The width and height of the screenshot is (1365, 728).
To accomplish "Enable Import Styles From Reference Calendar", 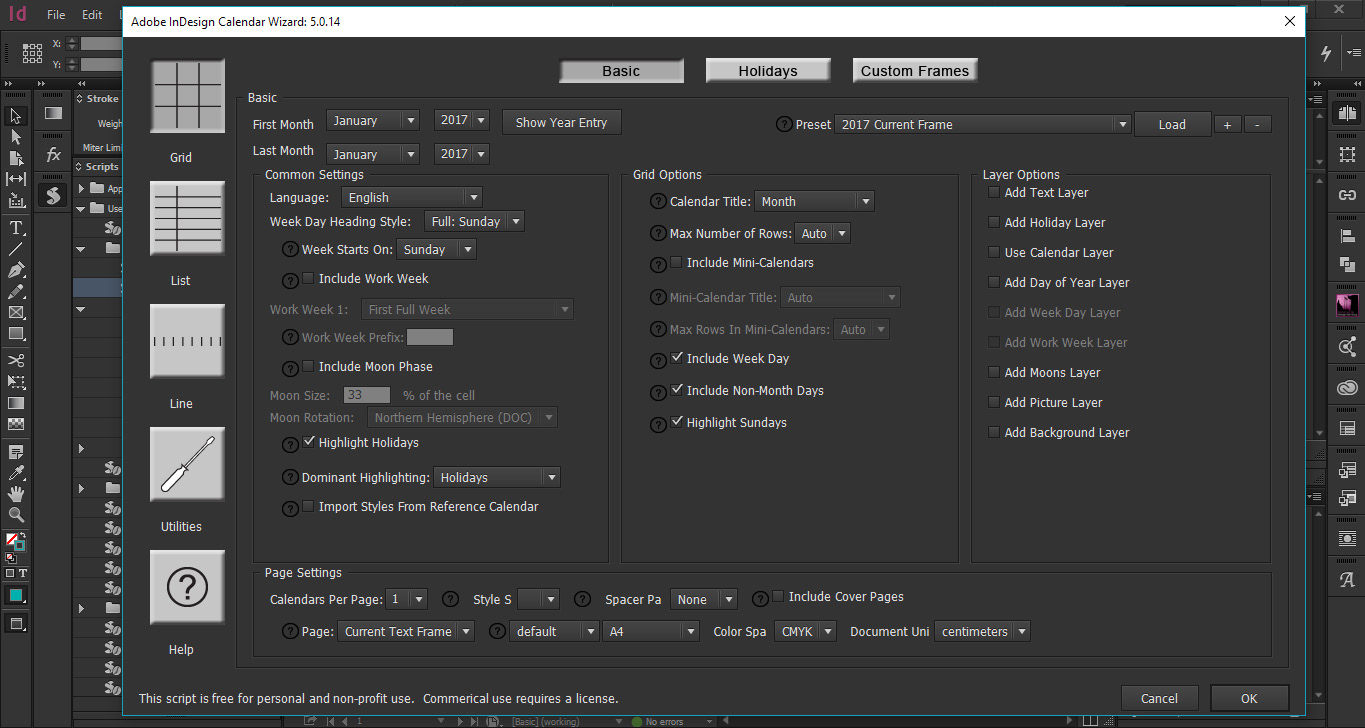I will coord(308,506).
